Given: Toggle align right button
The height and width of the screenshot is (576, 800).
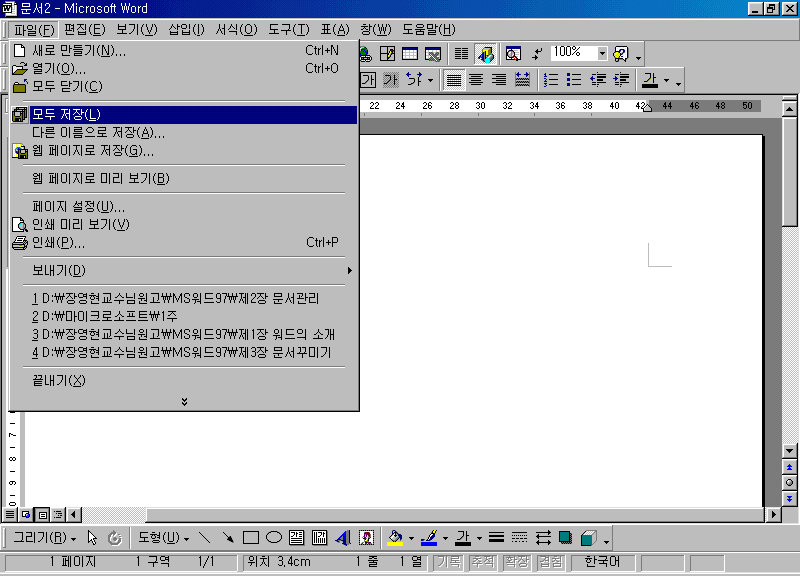Looking at the screenshot, I should [x=498, y=80].
